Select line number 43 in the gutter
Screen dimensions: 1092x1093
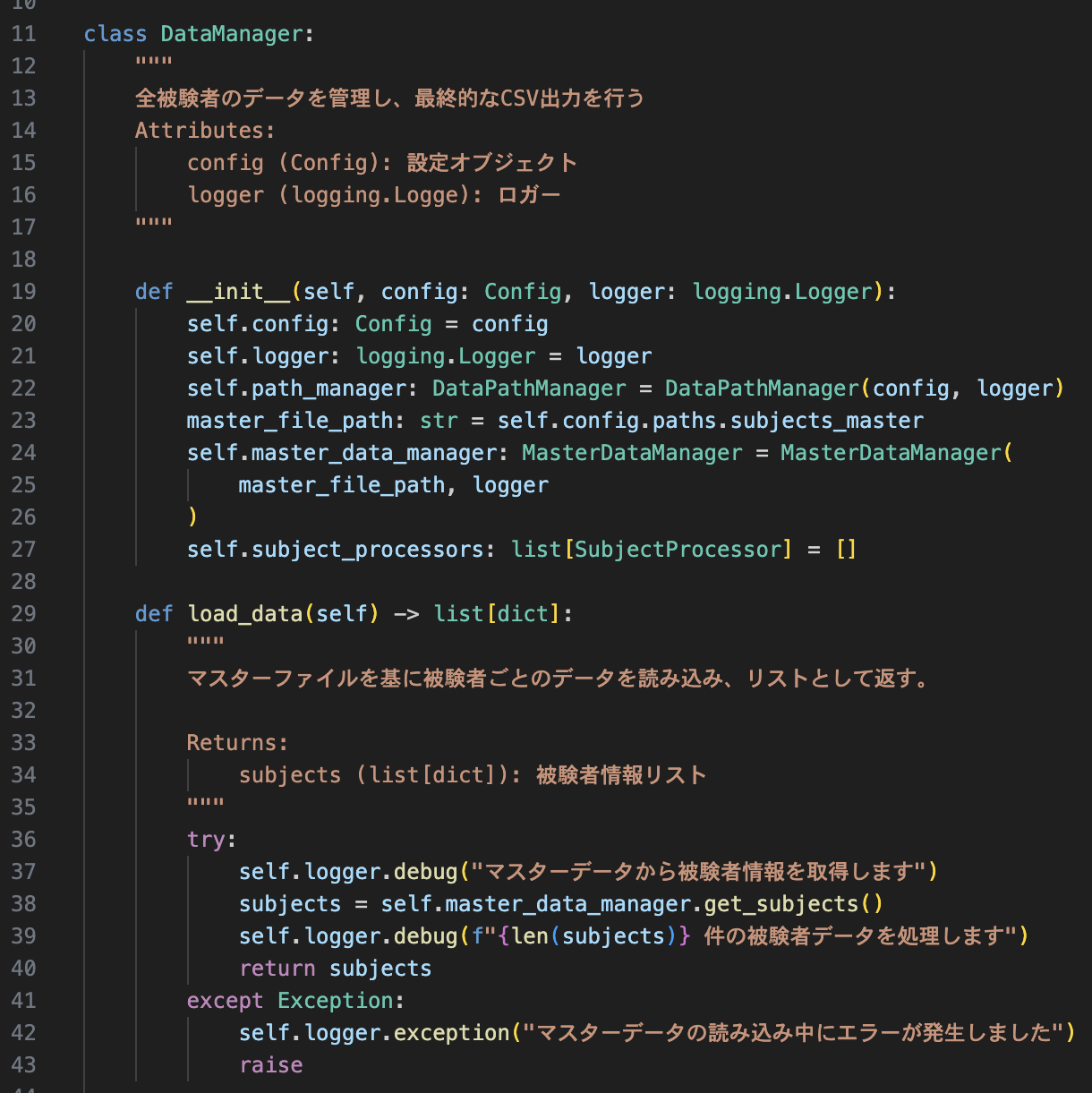click(24, 1065)
